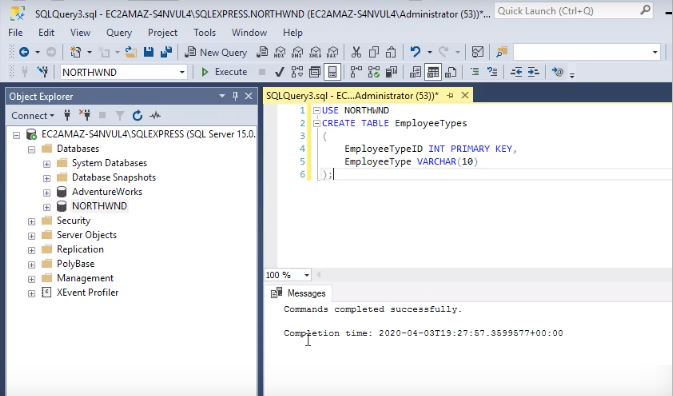The height and width of the screenshot is (396, 673).
Task: Open a New Query window
Action: (x=216, y=52)
